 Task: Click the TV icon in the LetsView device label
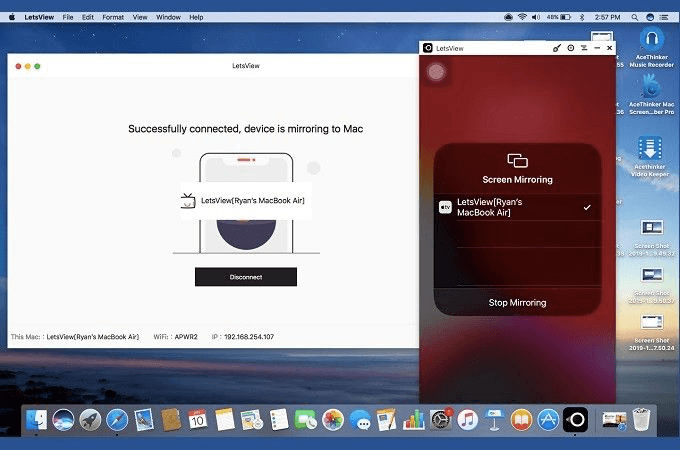tap(188, 201)
